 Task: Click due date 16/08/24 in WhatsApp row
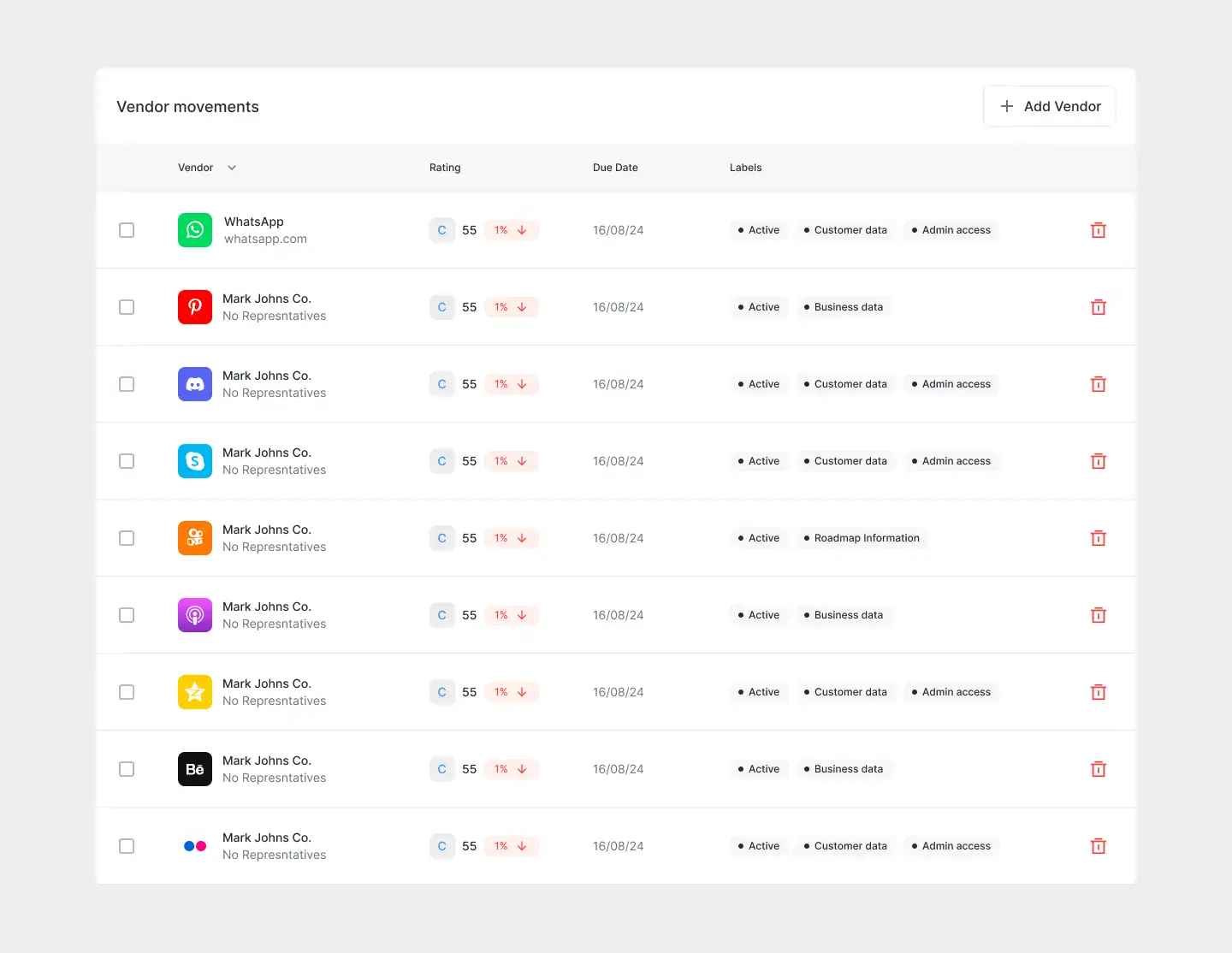click(x=618, y=230)
